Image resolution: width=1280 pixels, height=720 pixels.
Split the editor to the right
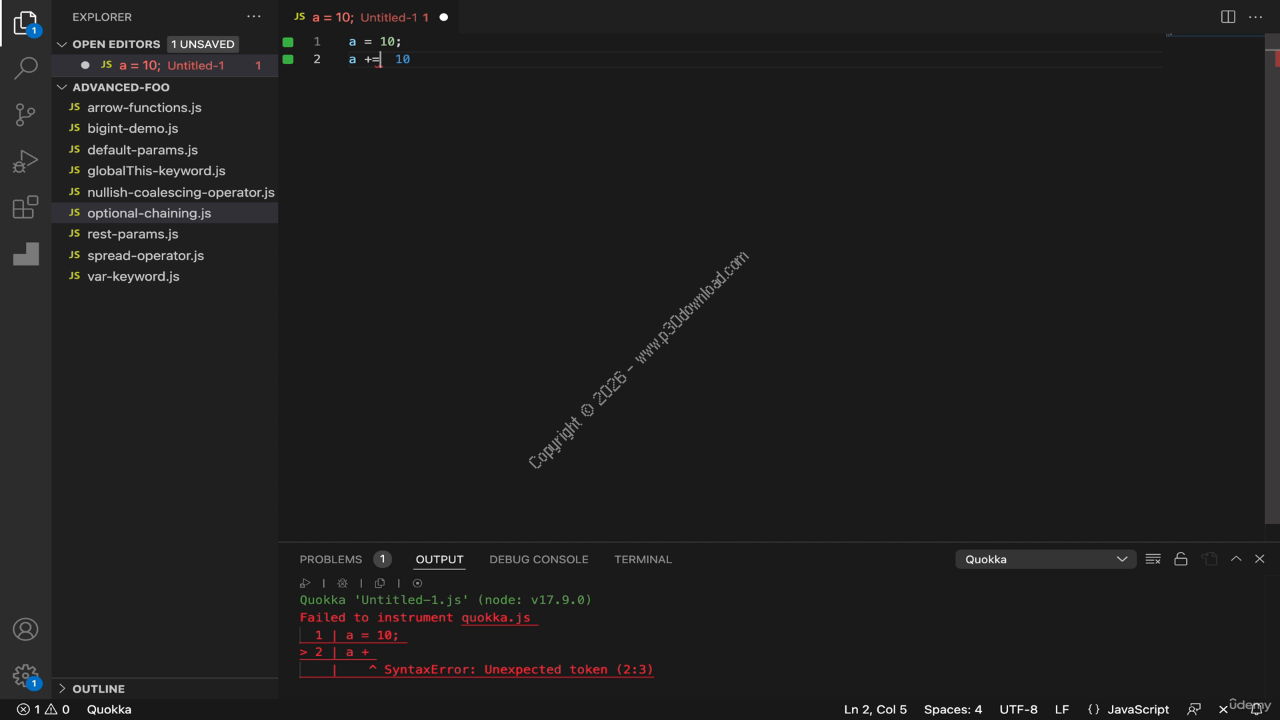tap(1228, 17)
